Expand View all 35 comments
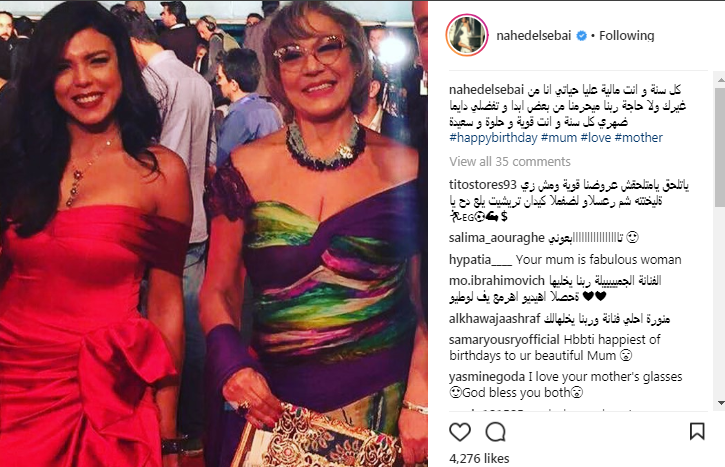 pos(510,161)
